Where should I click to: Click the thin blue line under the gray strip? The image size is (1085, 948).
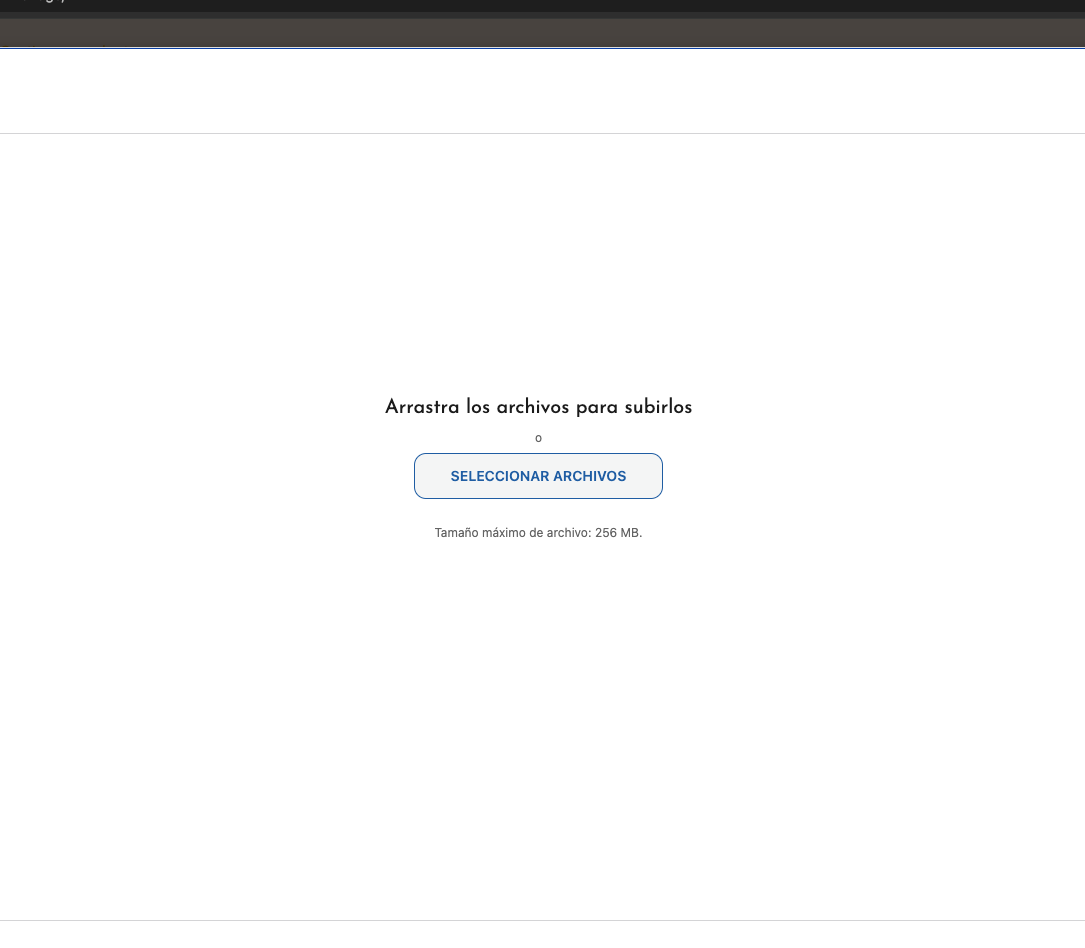[540, 47]
